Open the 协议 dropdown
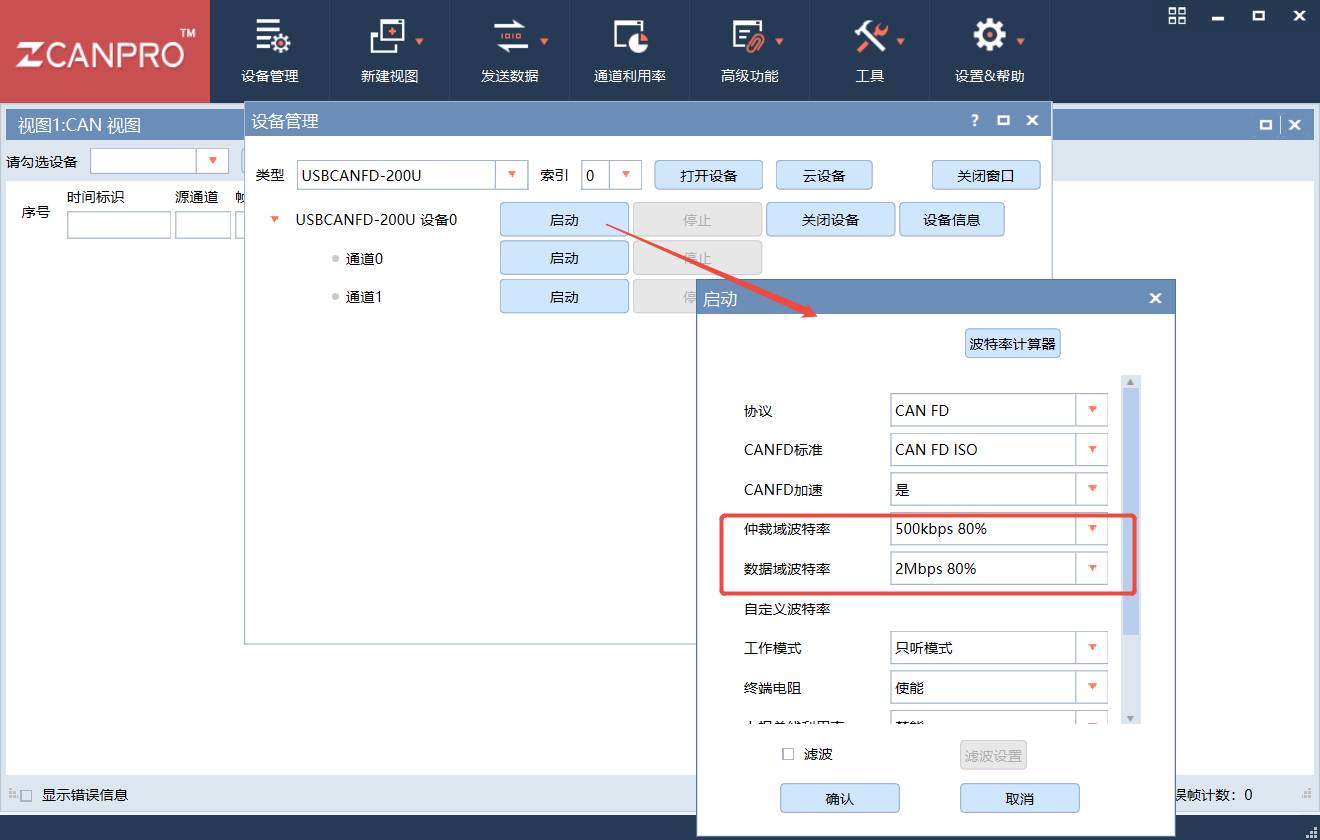The image size is (1320, 840). click(x=1092, y=410)
